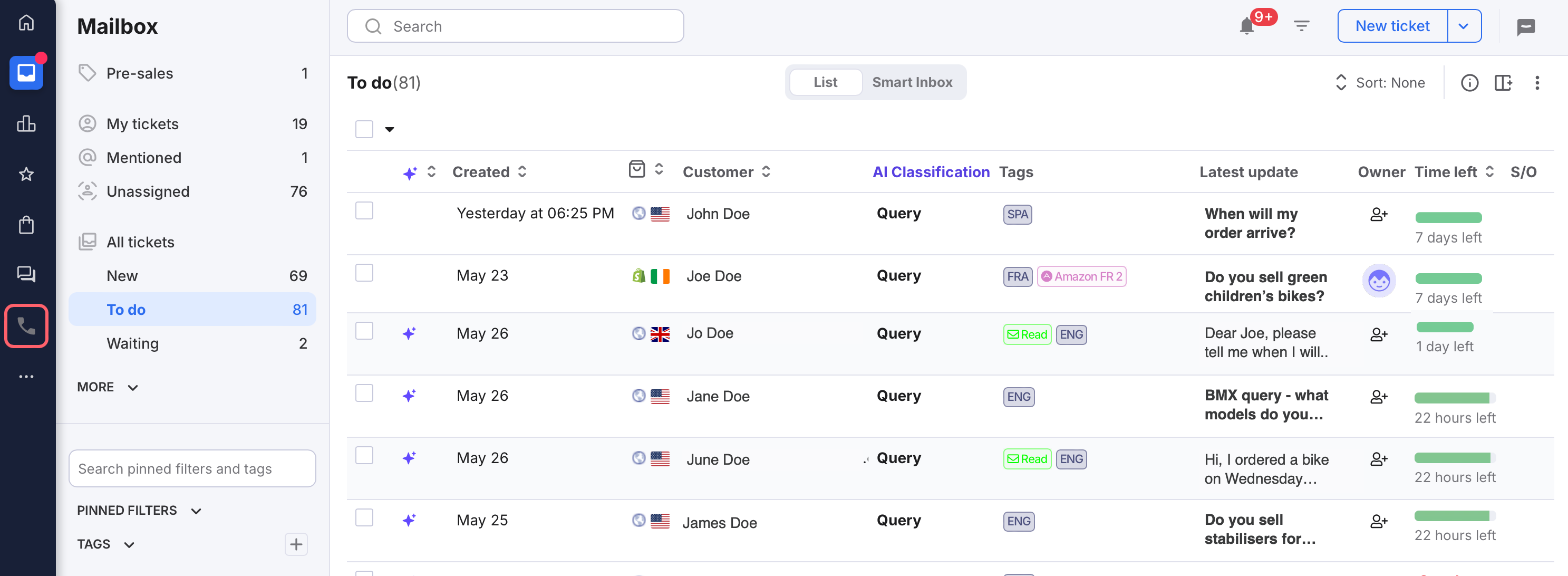The height and width of the screenshot is (576, 1568).
Task: Click the column layout settings icon
Action: coord(1503,83)
